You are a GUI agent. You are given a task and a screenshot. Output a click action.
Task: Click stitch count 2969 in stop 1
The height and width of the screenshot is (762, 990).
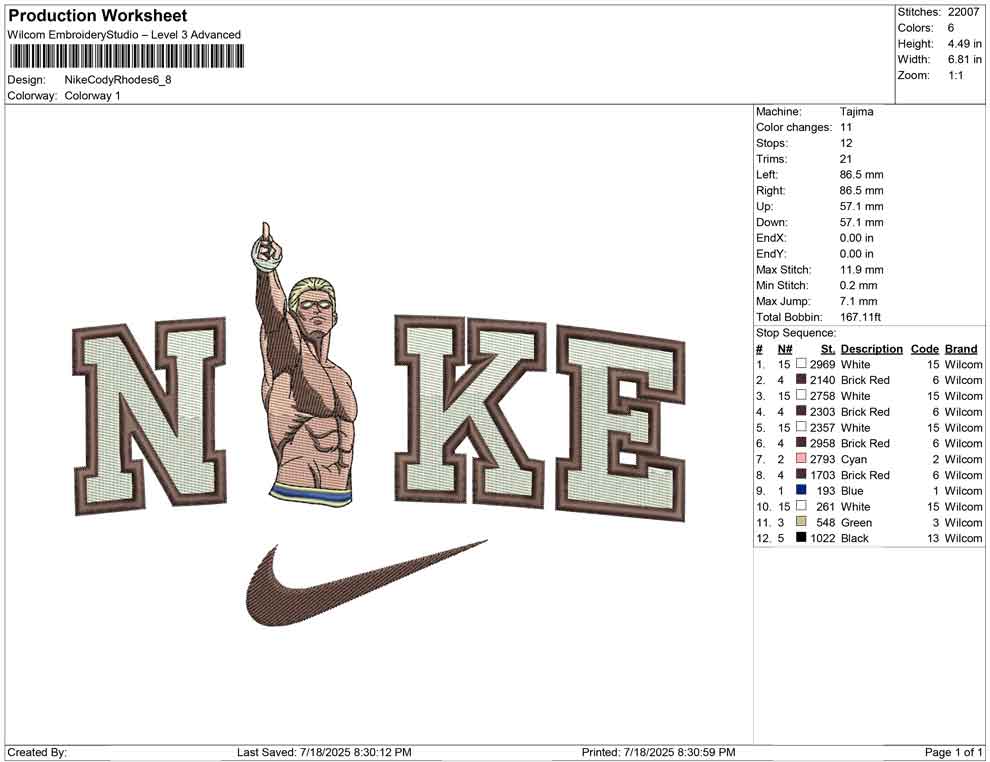click(x=822, y=364)
